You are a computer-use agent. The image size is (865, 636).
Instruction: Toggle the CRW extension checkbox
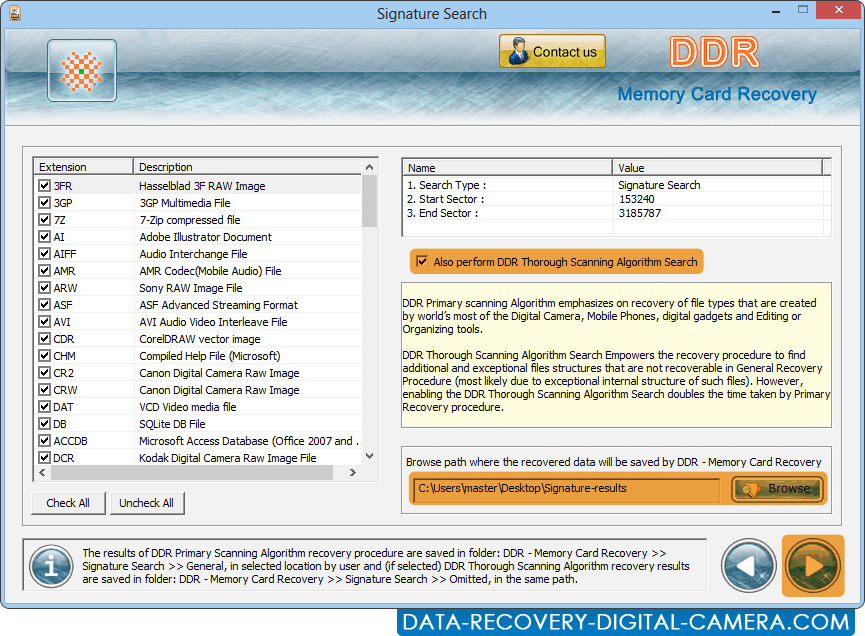click(45, 390)
